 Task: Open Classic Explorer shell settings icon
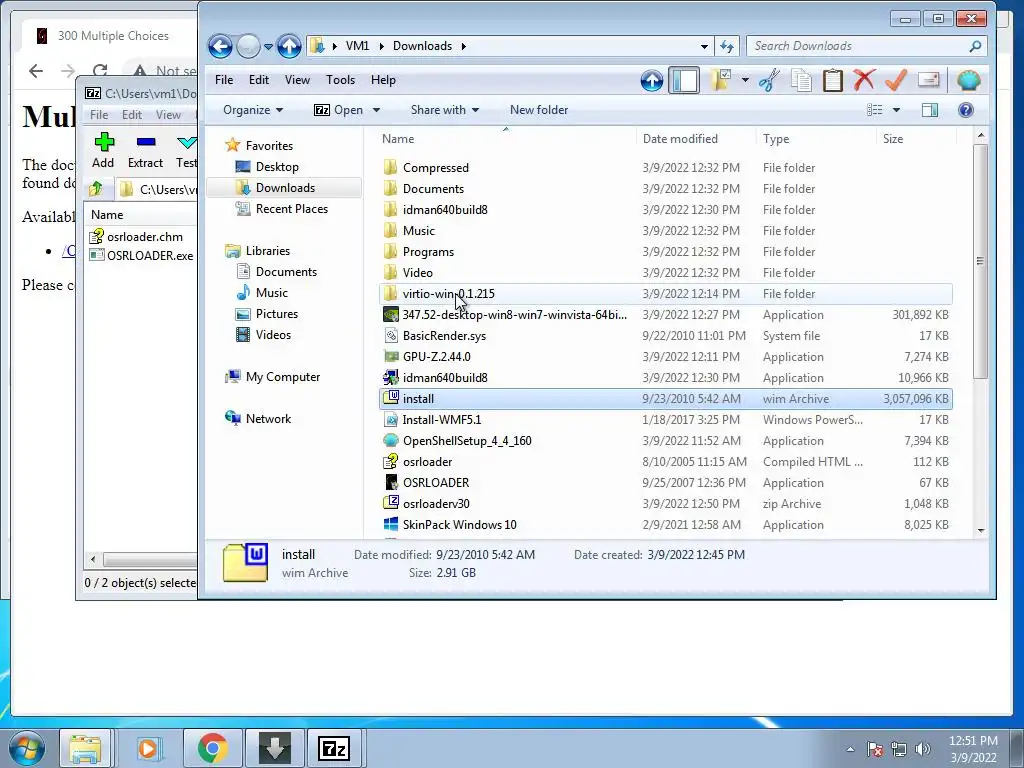968,80
